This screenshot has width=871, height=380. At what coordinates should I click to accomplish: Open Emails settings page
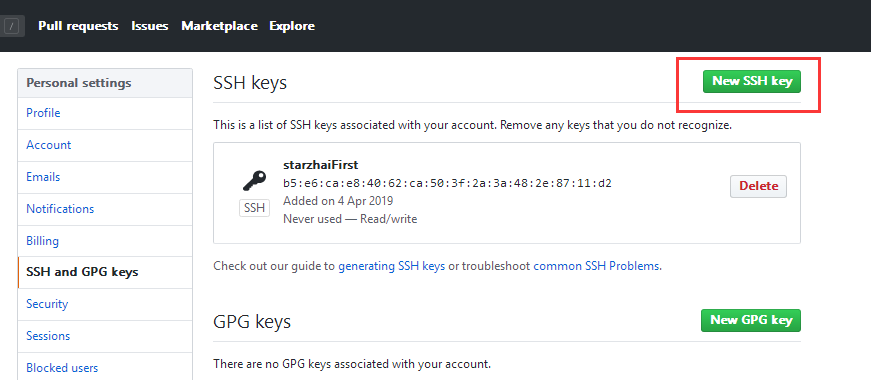pos(105,177)
